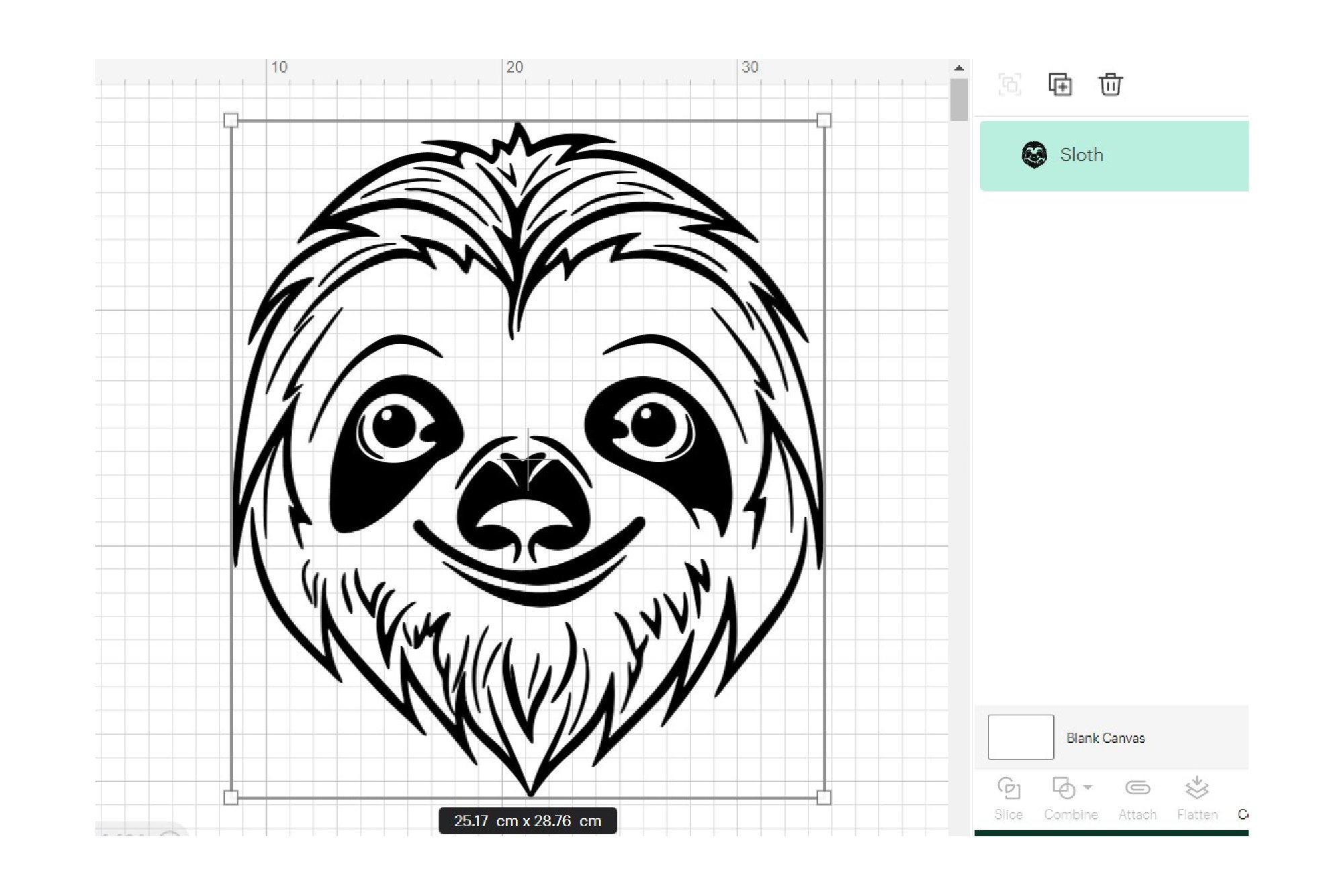Click the Flatten layers icon

pyautogui.click(x=1197, y=789)
